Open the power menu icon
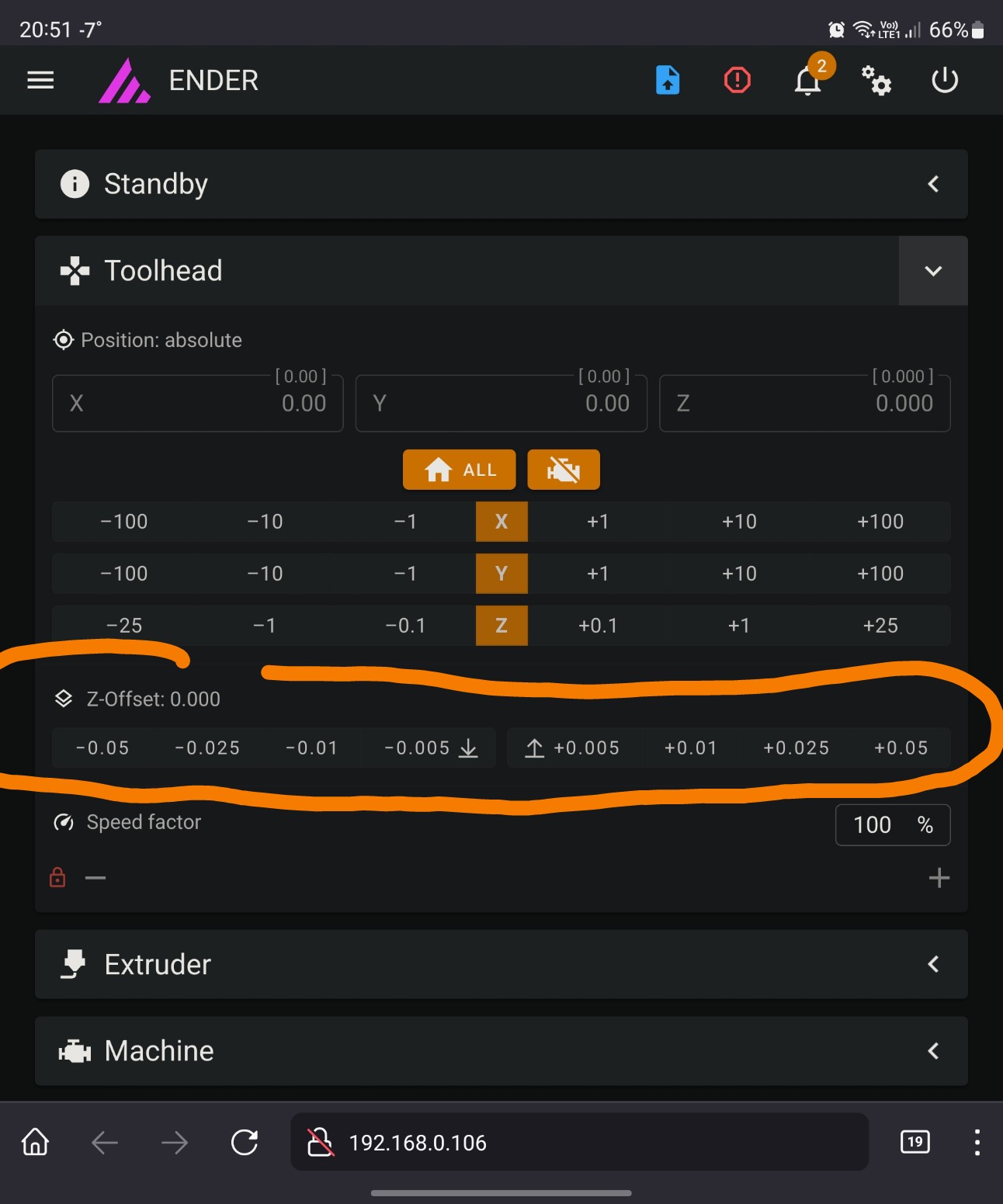1003x1204 pixels. click(x=945, y=80)
